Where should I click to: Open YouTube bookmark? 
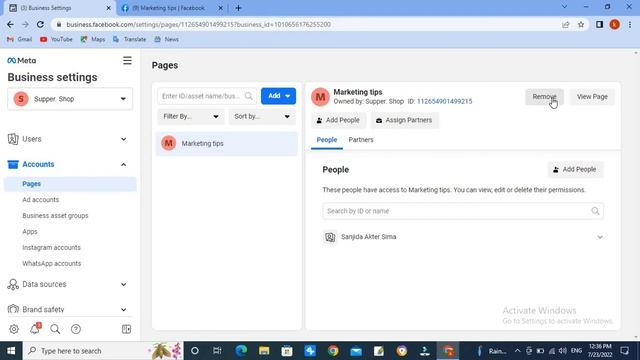(56, 40)
